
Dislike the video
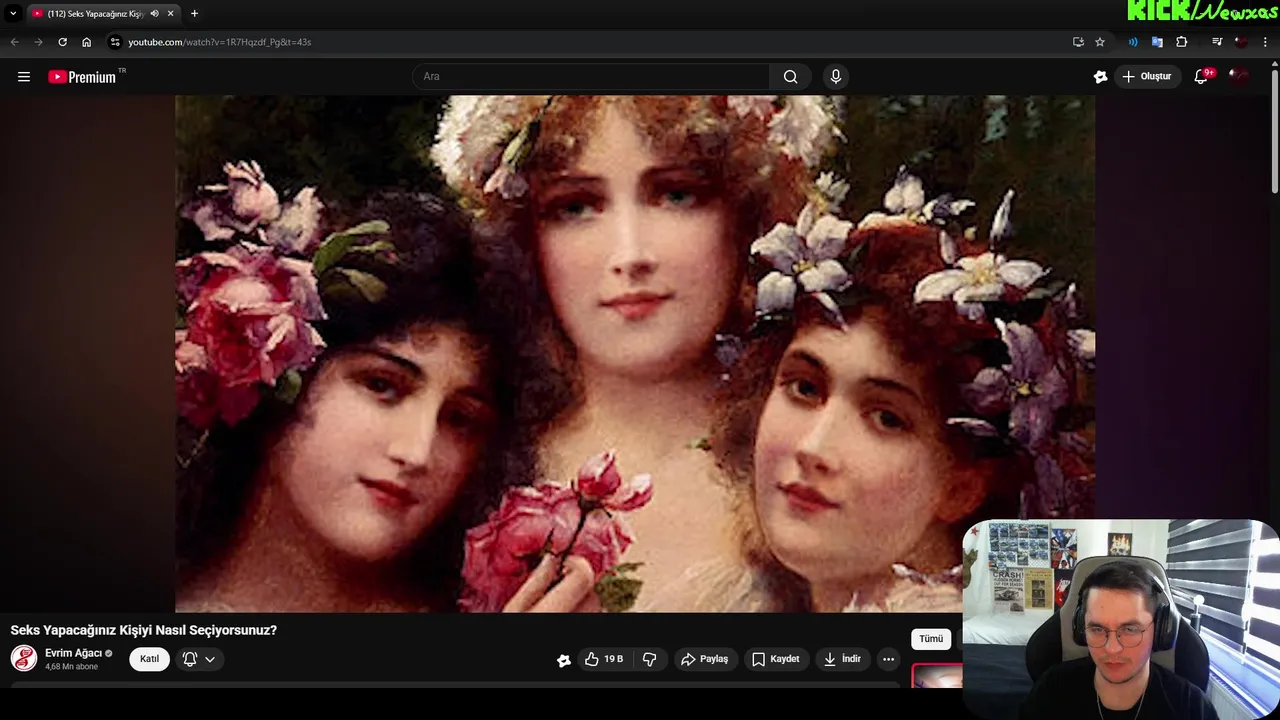click(x=650, y=659)
